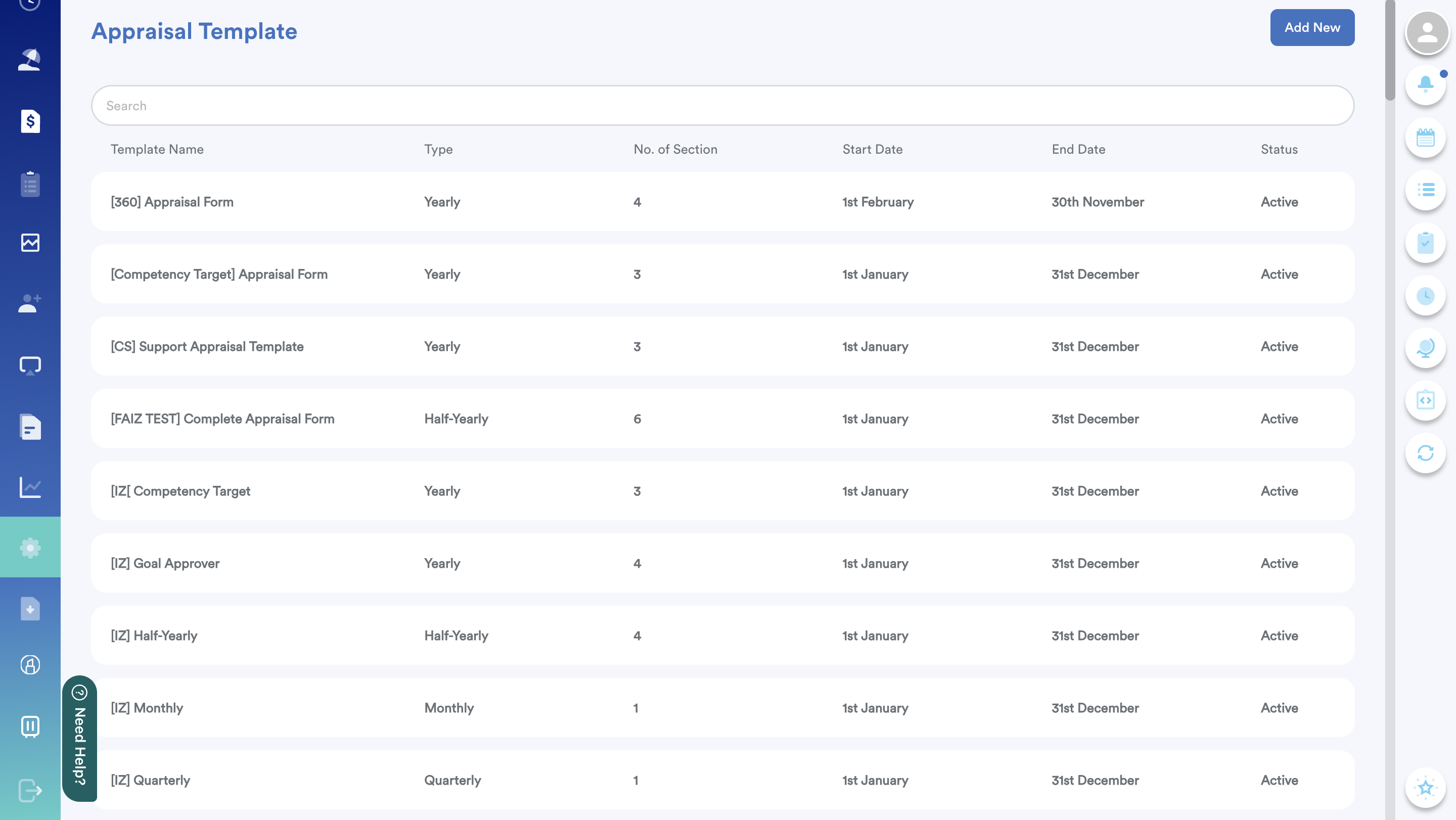Open [FAIZ TEST] Complete Appraisal Form

pos(222,419)
